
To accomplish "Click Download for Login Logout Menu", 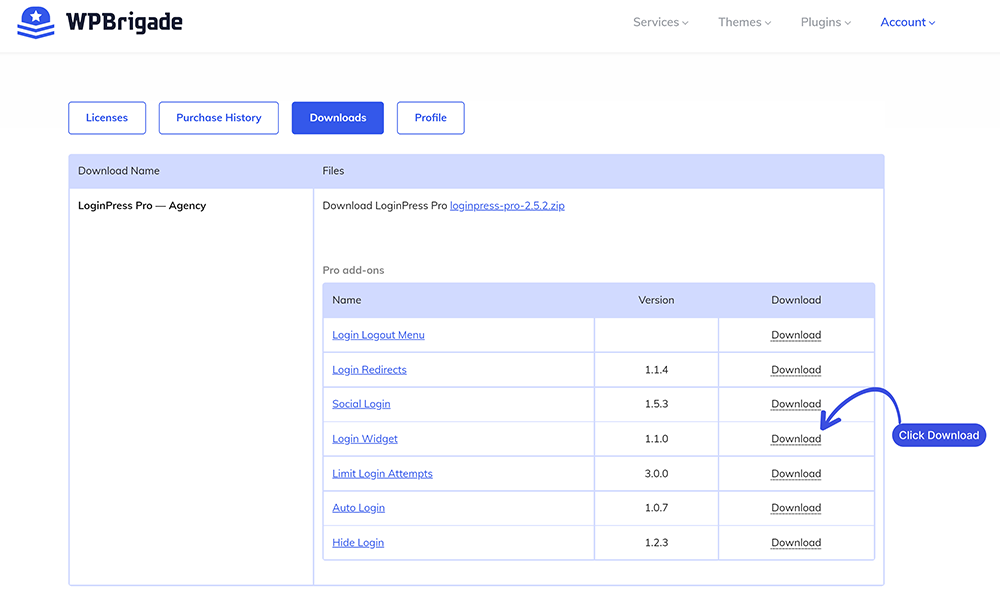I will (x=796, y=335).
